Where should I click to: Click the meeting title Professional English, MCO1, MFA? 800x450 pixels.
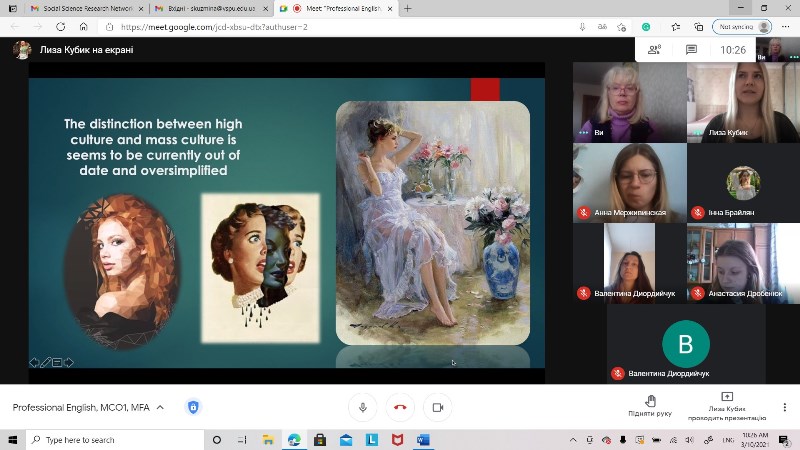[x=81, y=407]
